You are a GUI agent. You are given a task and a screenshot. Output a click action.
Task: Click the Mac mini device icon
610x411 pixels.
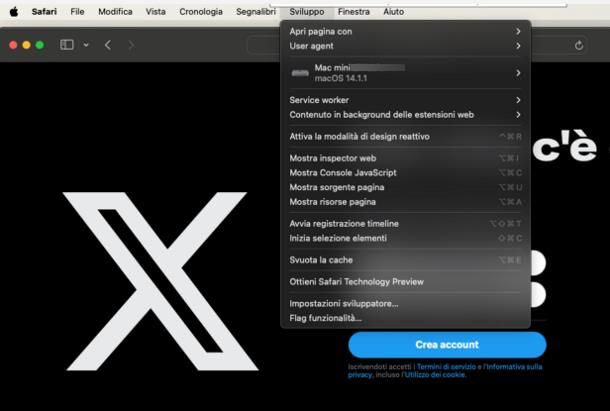tap(300, 73)
